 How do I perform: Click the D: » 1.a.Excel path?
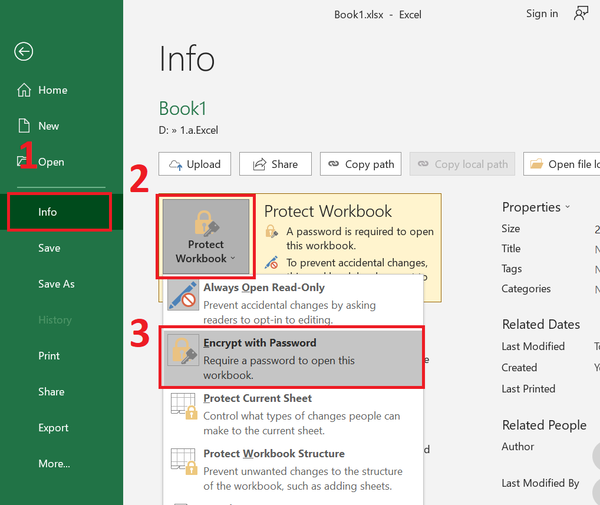tap(188, 130)
